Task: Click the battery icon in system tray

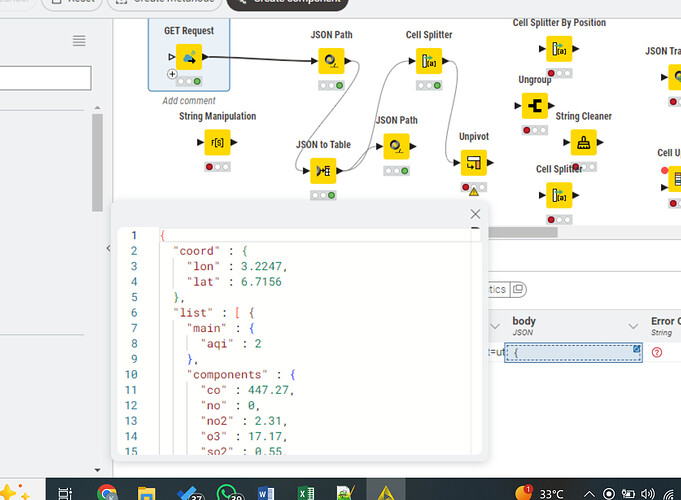Action: pos(628,494)
